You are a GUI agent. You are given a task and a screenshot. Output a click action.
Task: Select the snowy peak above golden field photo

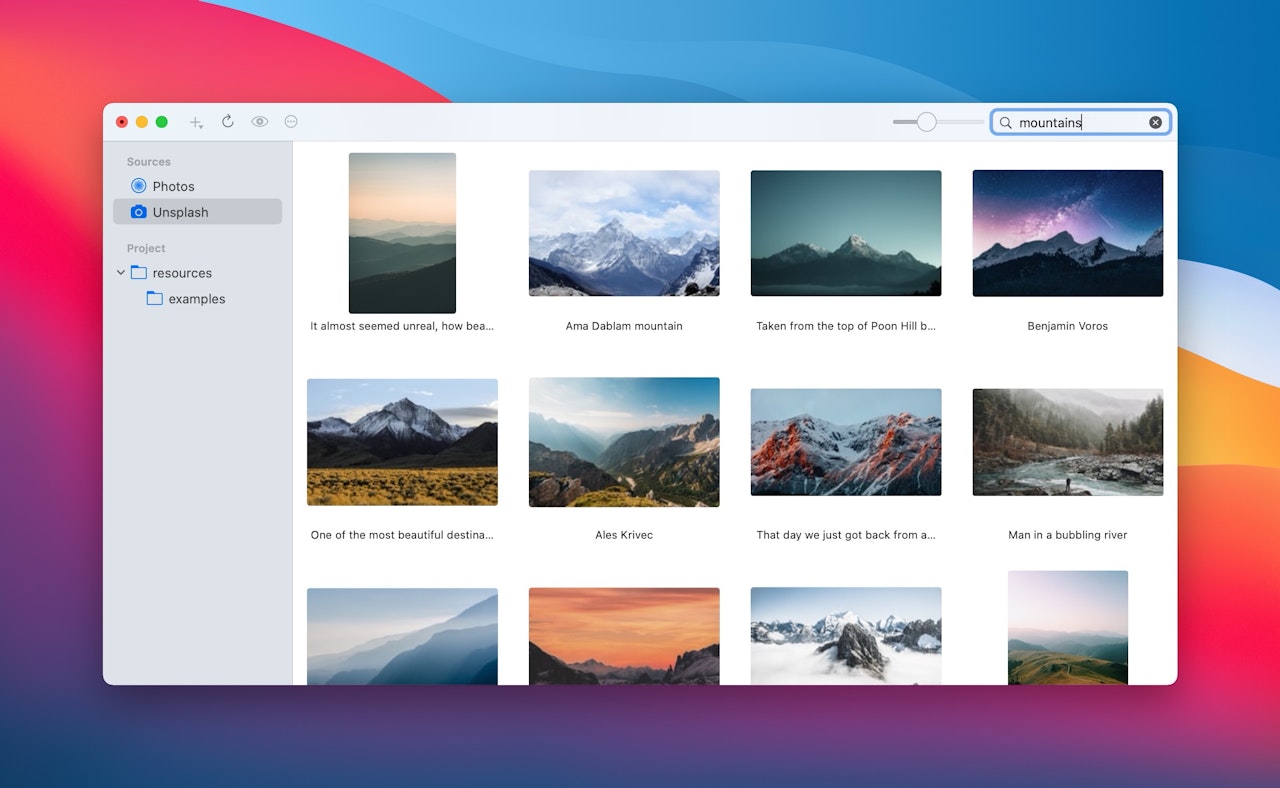pos(402,442)
